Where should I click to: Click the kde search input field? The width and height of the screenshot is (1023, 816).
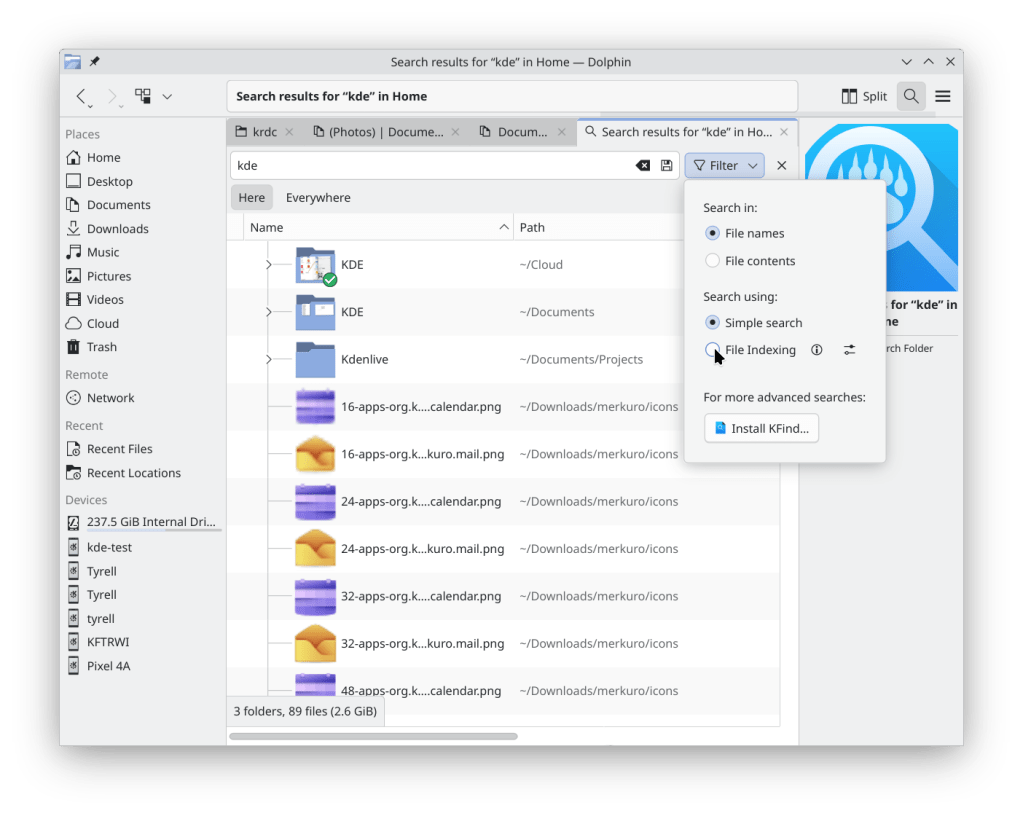point(430,166)
